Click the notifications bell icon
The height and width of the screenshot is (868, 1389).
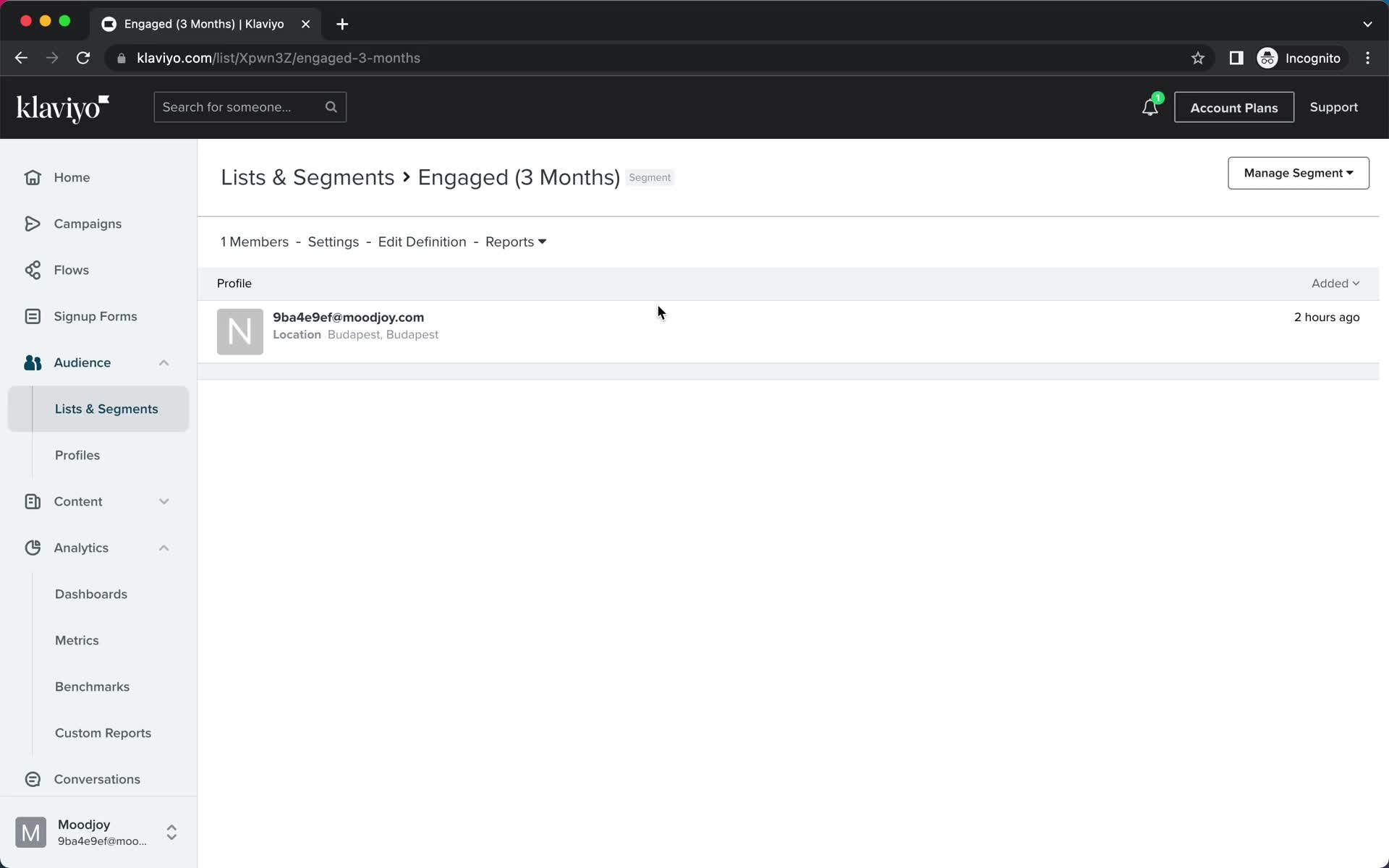point(1149,108)
